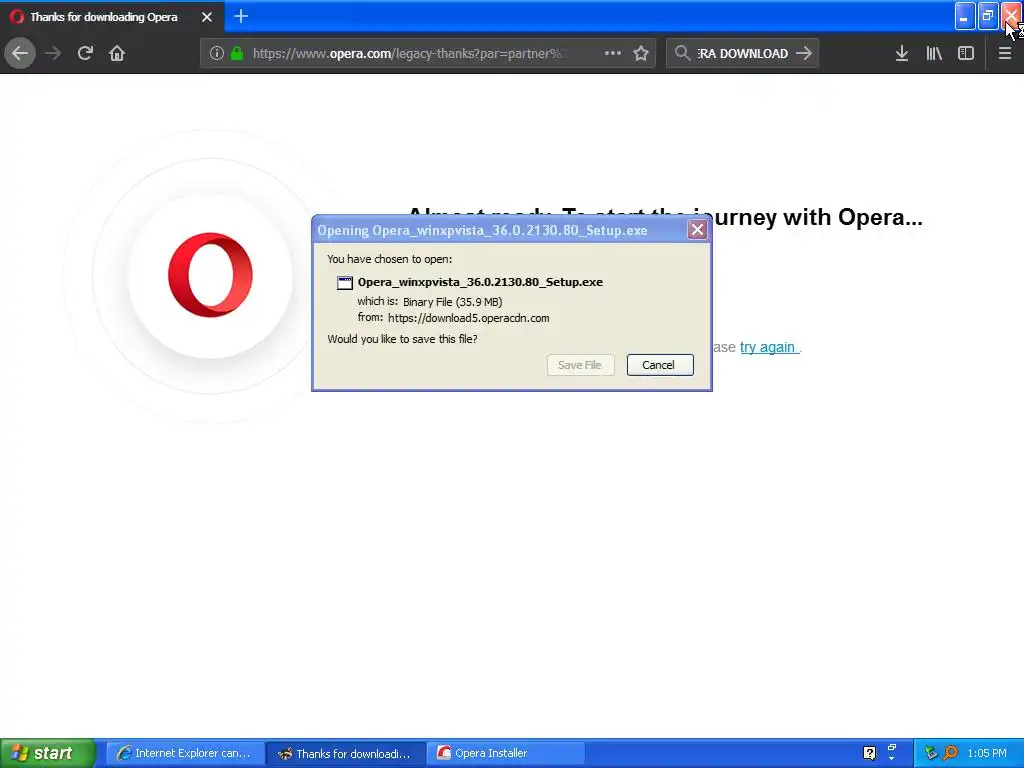Click the red Opera logo
The height and width of the screenshot is (768, 1024).
pyautogui.click(x=210, y=275)
